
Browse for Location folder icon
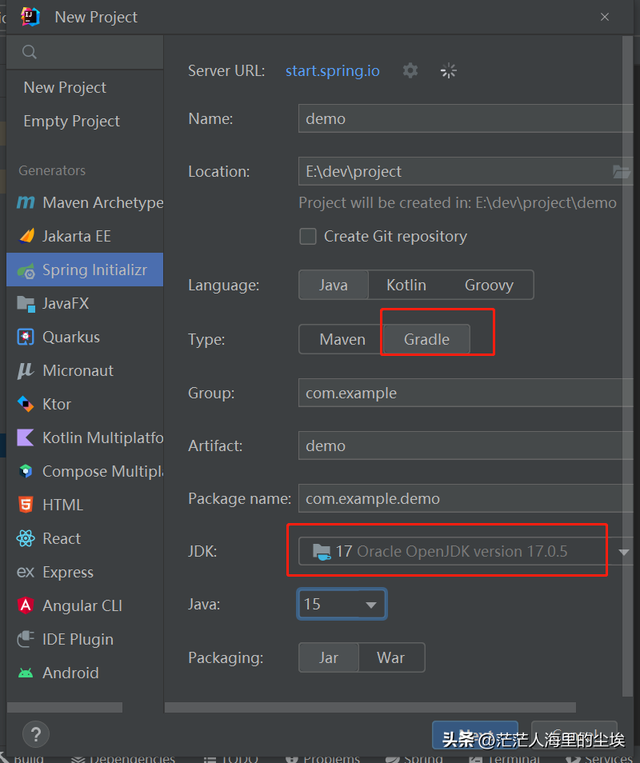coord(621,171)
